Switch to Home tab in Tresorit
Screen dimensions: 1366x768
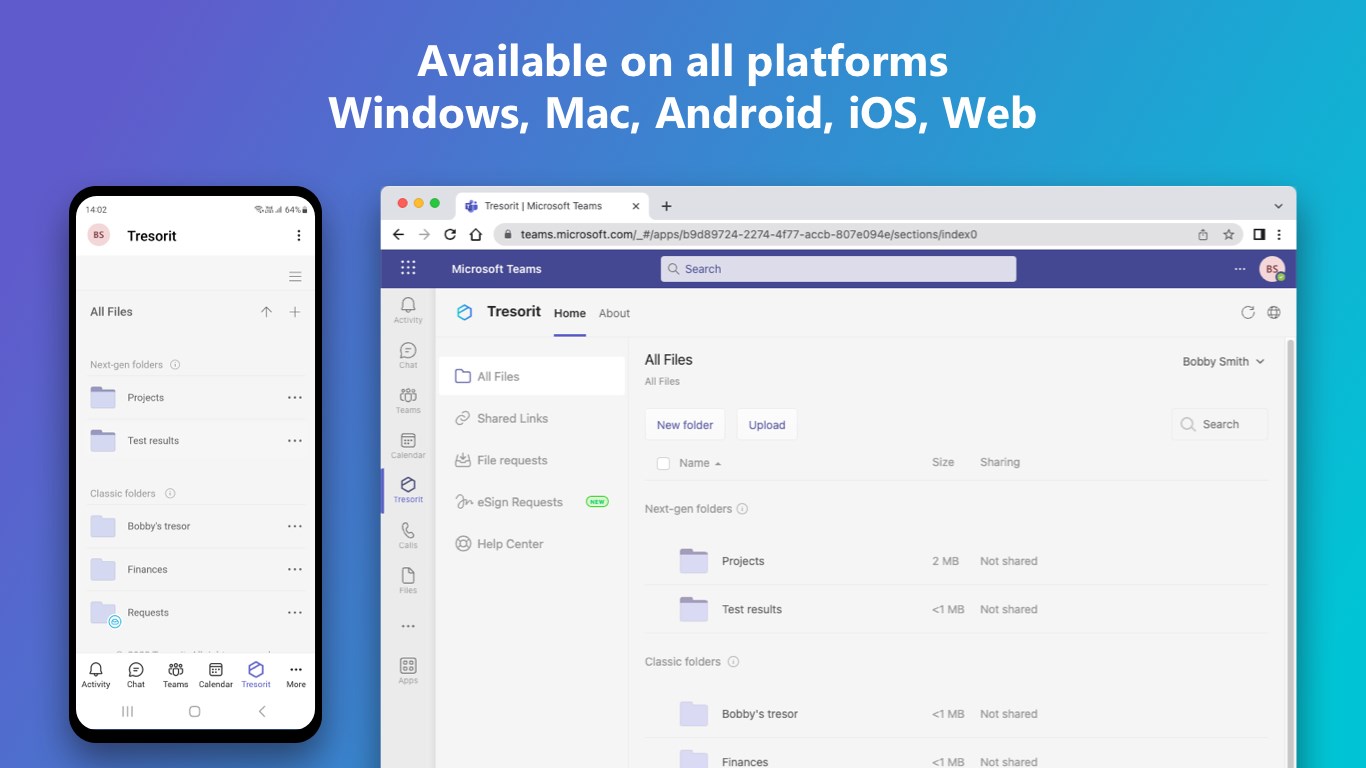point(570,313)
